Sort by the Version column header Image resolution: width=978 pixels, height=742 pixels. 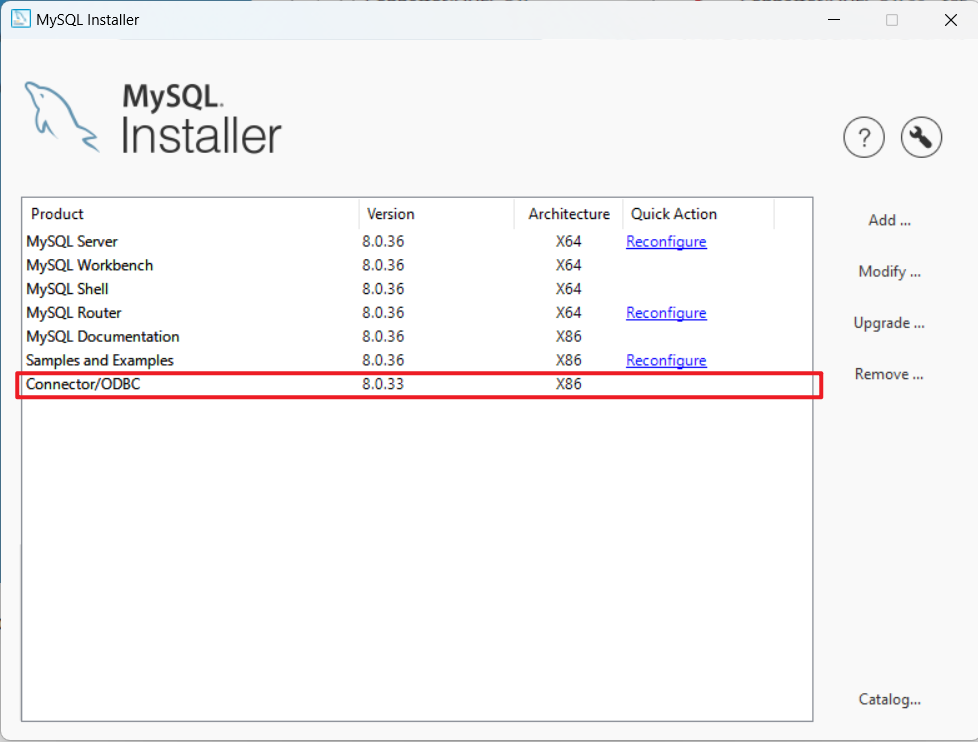[437, 214]
